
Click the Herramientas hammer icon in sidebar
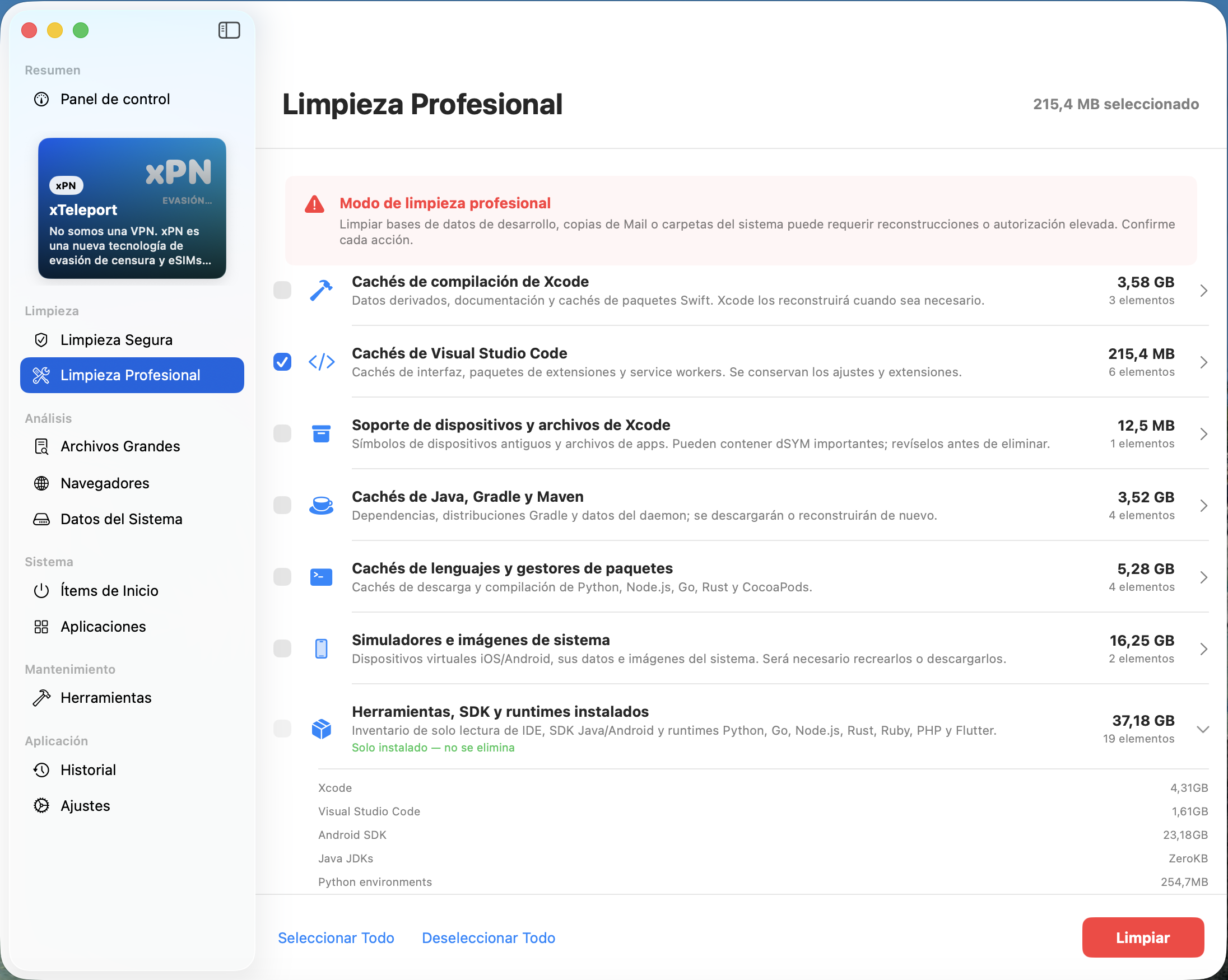(41, 698)
